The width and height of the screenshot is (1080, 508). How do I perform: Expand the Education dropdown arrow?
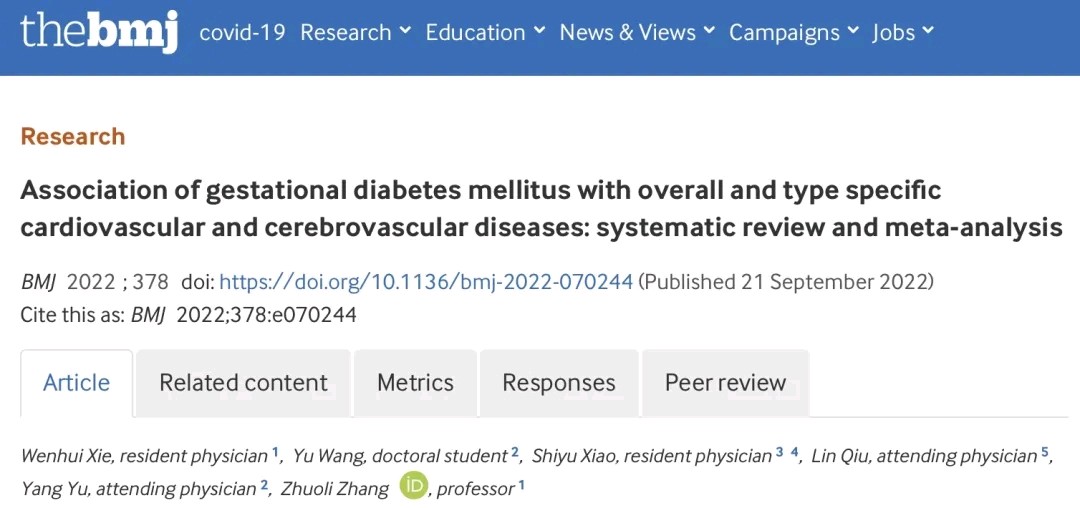(539, 30)
